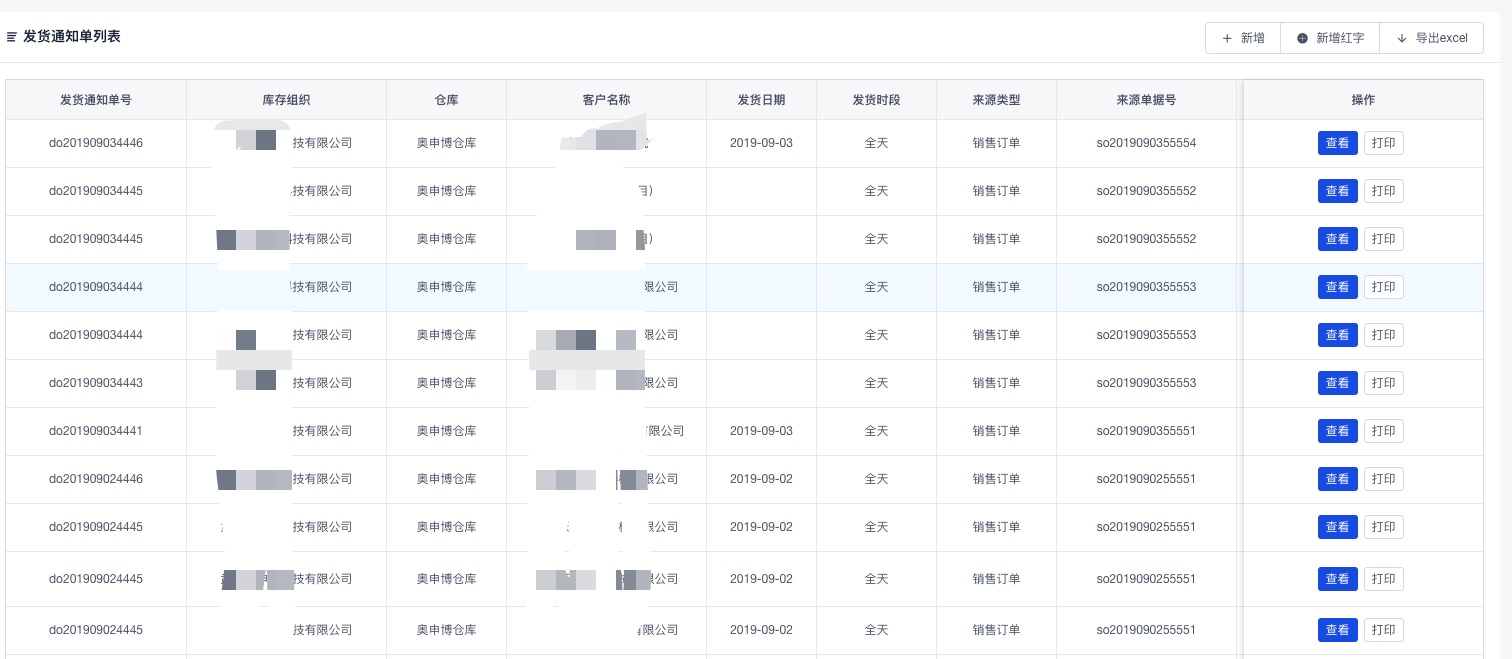Click 打印 in row do201909034443
The image size is (1512, 659).
point(1383,383)
